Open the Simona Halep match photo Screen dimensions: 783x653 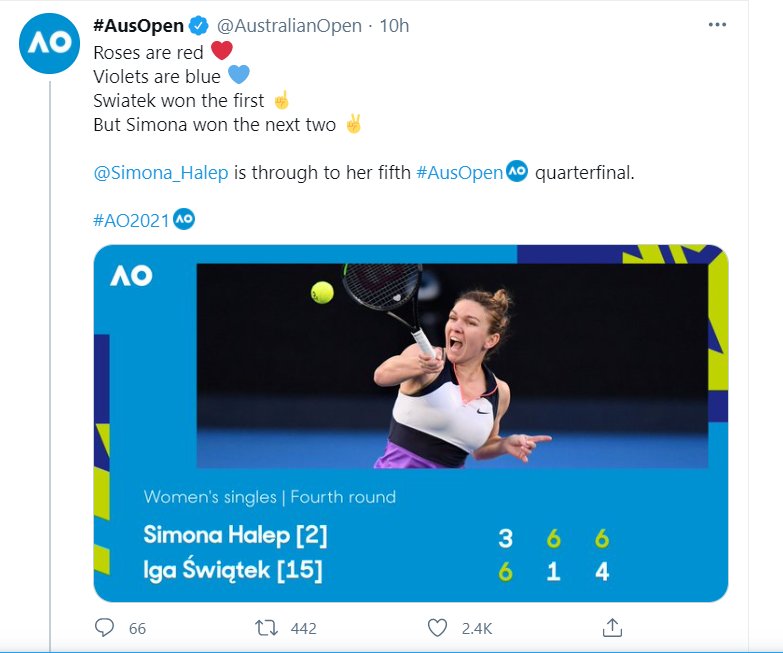pyautogui.click(x=450, y=365)
